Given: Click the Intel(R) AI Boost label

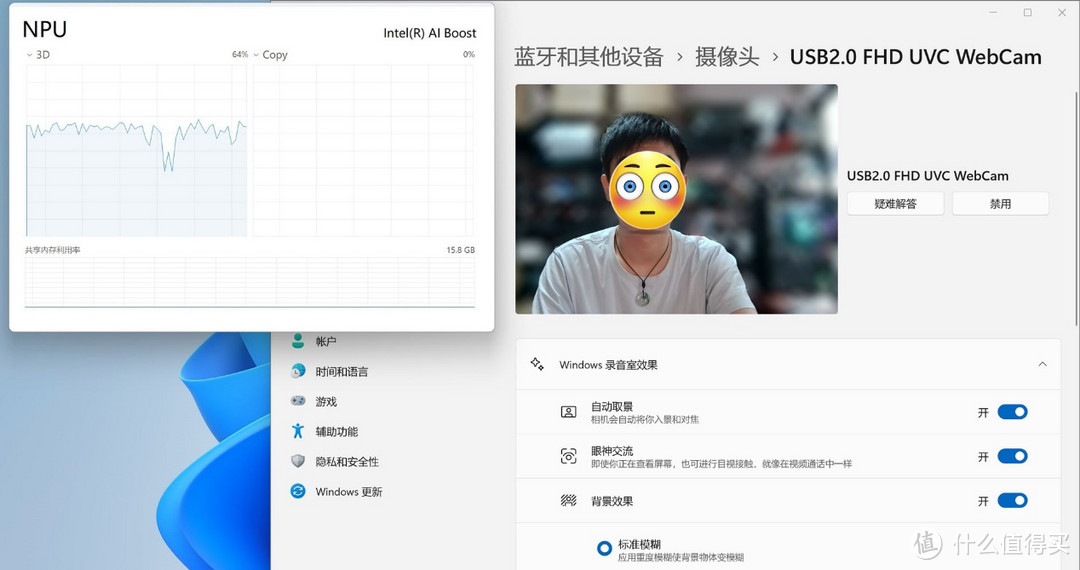Looking at the screenshot, I should click(430, 33).
